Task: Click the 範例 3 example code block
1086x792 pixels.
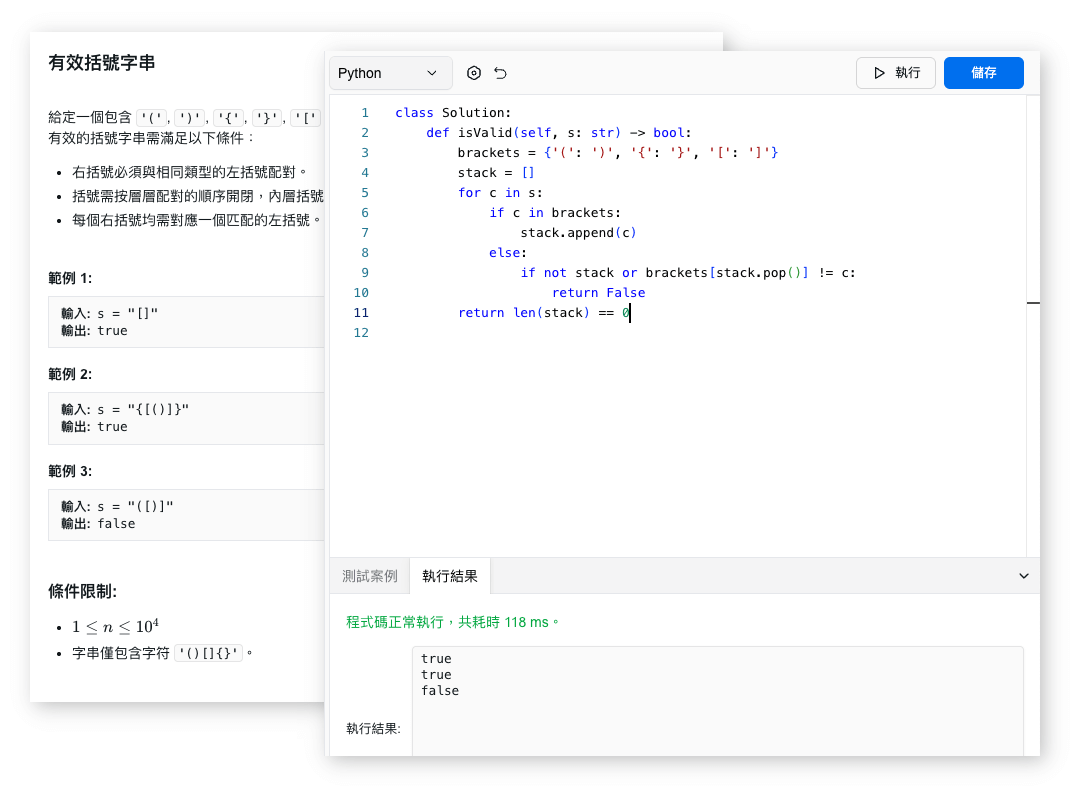Action: pyautogui.click(x=187, y=515)
